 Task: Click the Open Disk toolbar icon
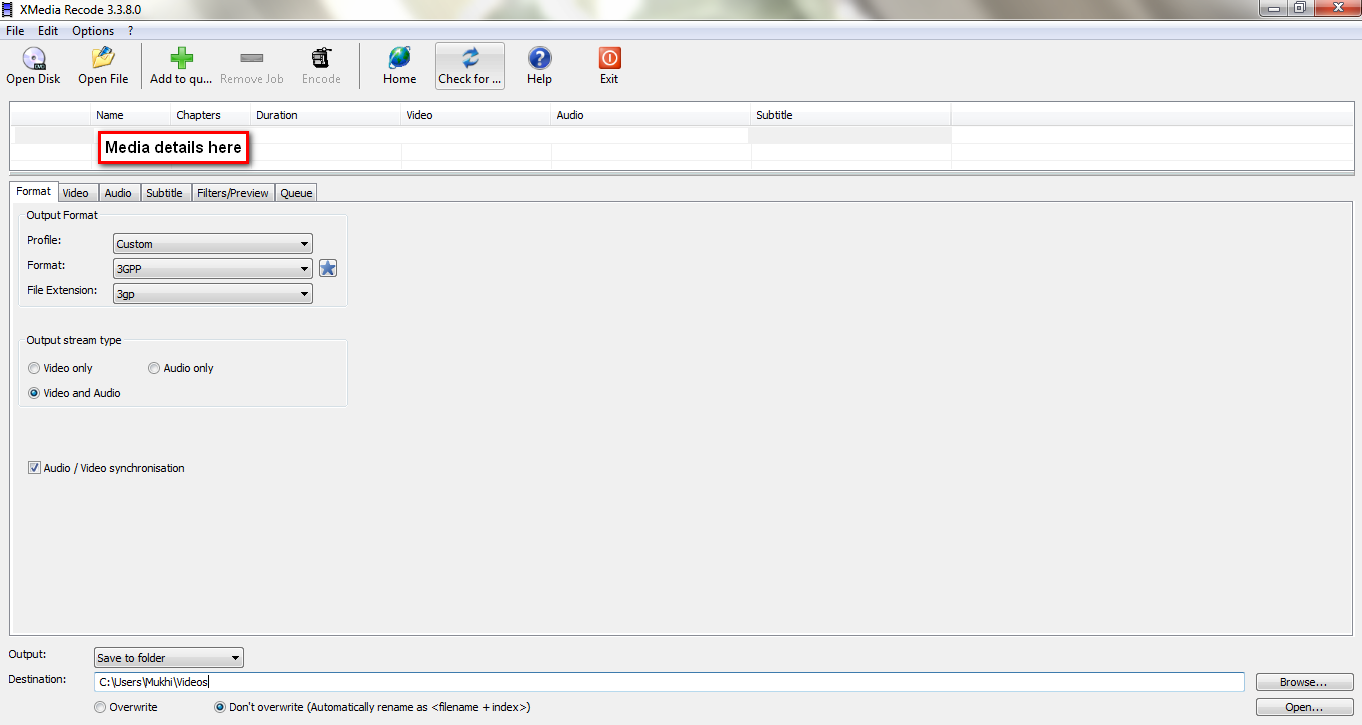point(34,58)
